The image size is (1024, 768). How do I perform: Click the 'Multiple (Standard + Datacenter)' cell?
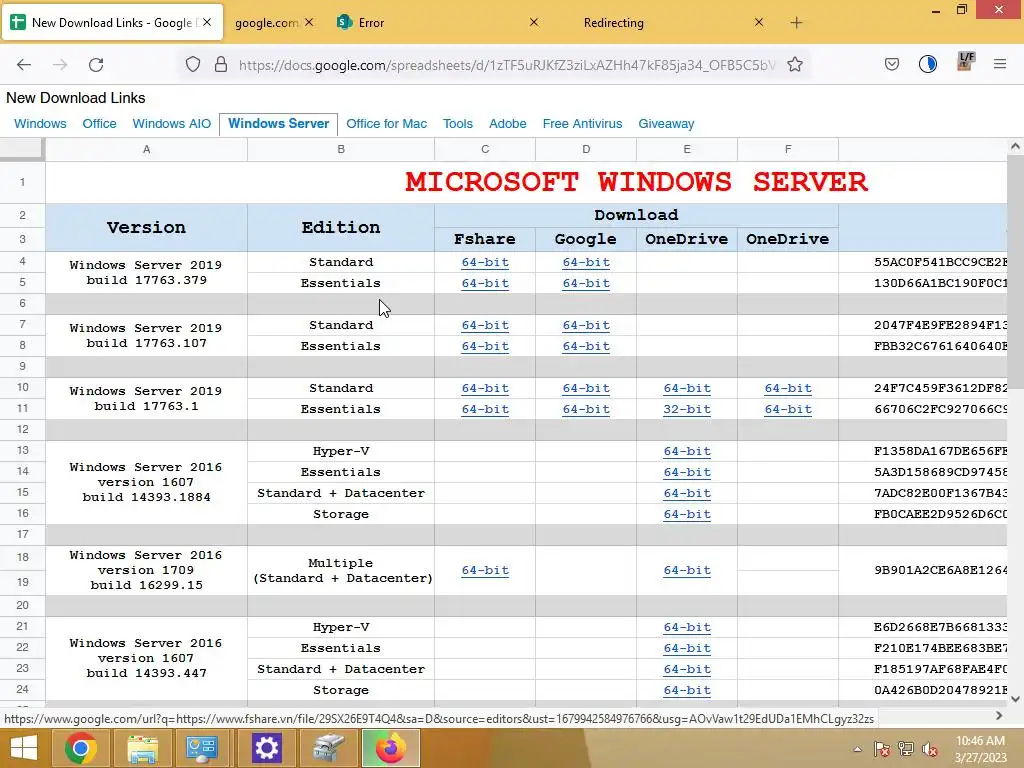pyautogui.click(x=341, y=571)
